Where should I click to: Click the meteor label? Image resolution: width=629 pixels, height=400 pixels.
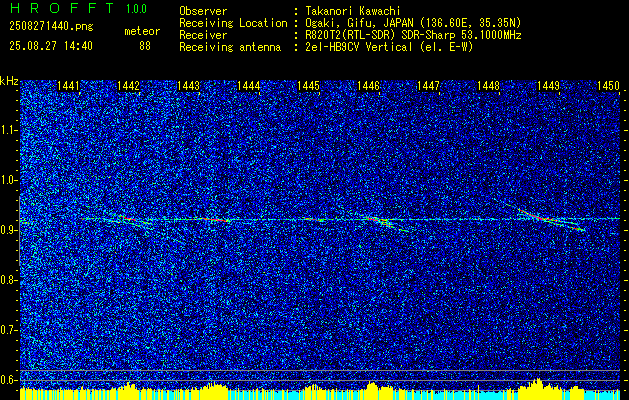coord(142,31)
